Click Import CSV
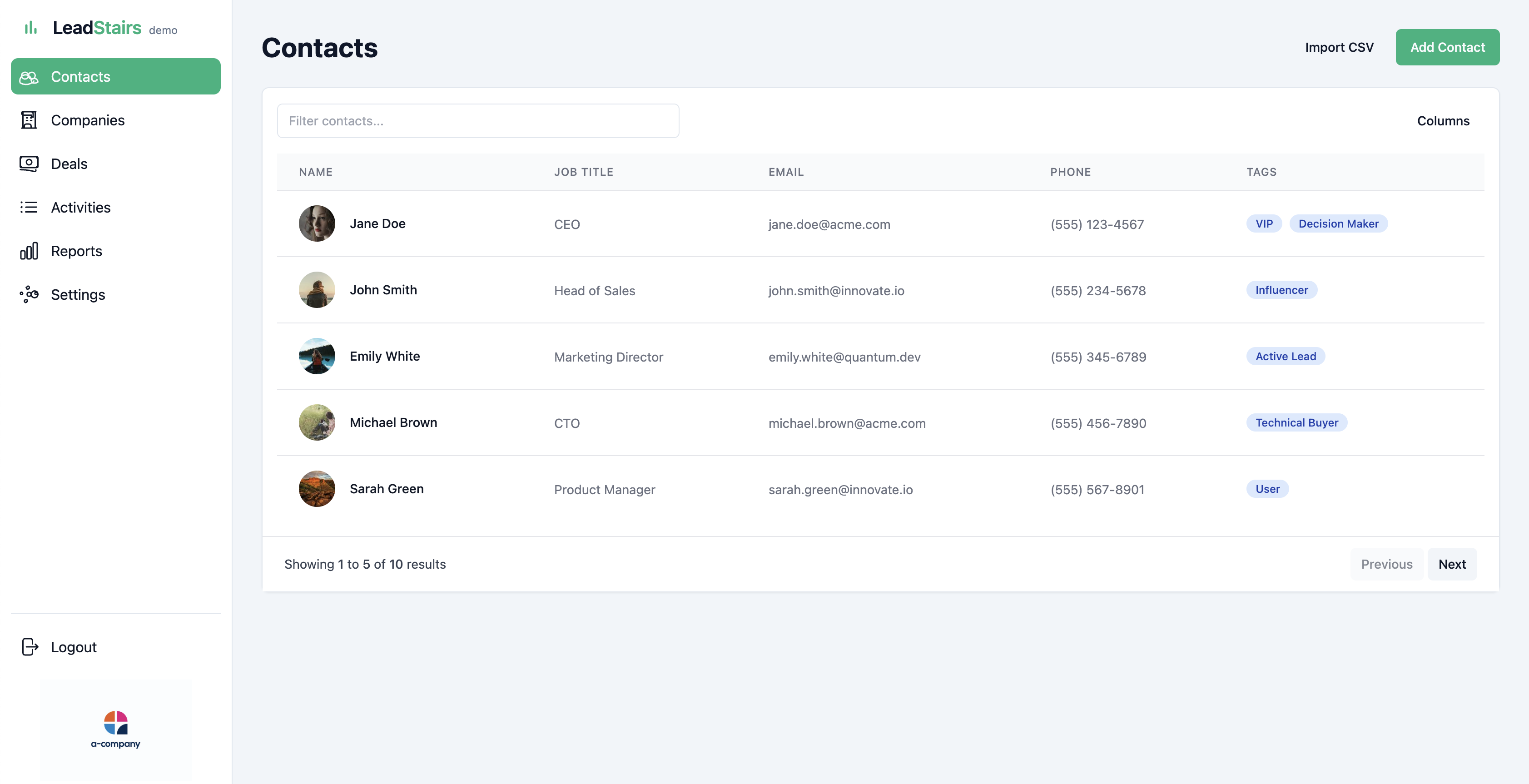 pos(1339,47)
